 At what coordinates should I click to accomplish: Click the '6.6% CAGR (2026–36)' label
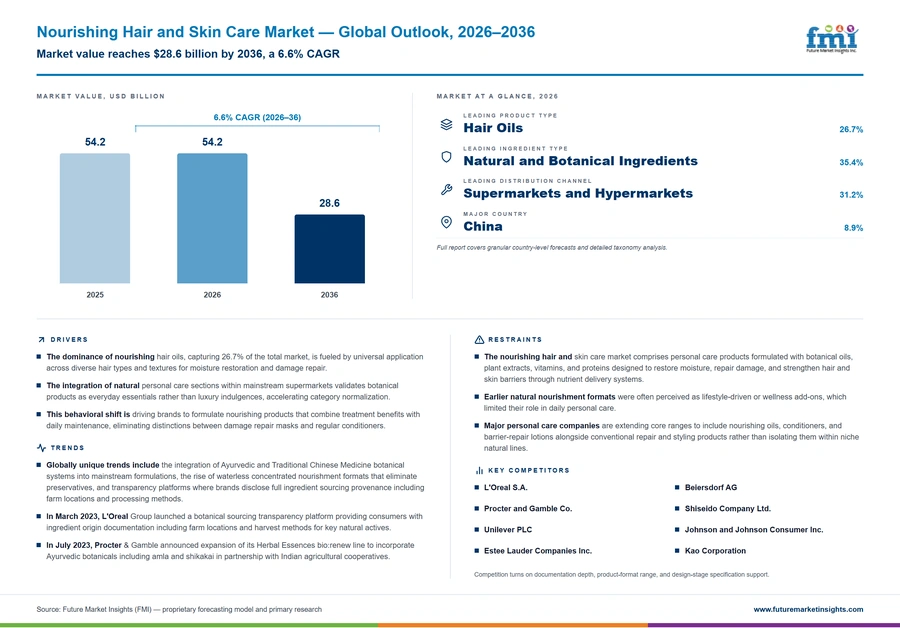257,117
